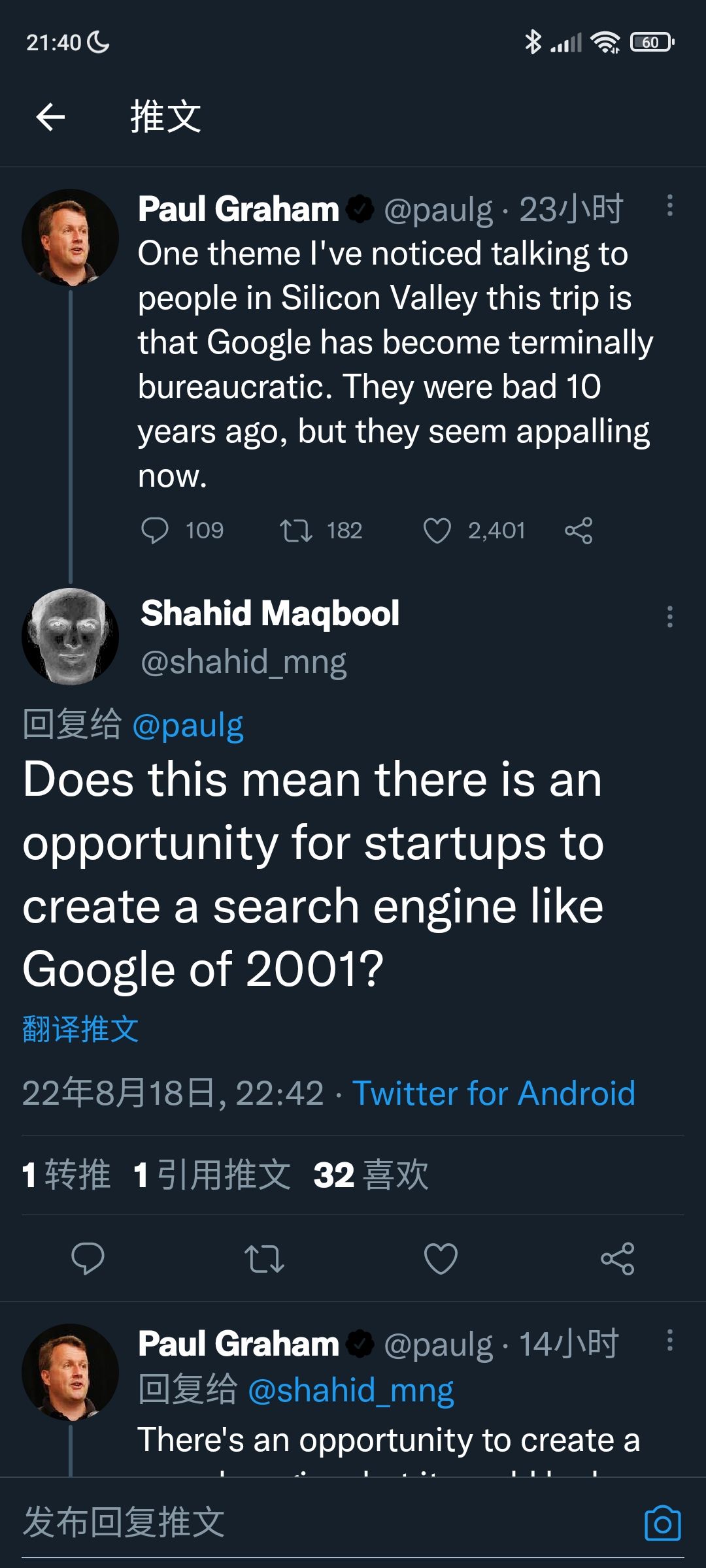Share Paul Graham's first tweet
706x1568 pixels.
pyautogui.click(x=579, y=531)
